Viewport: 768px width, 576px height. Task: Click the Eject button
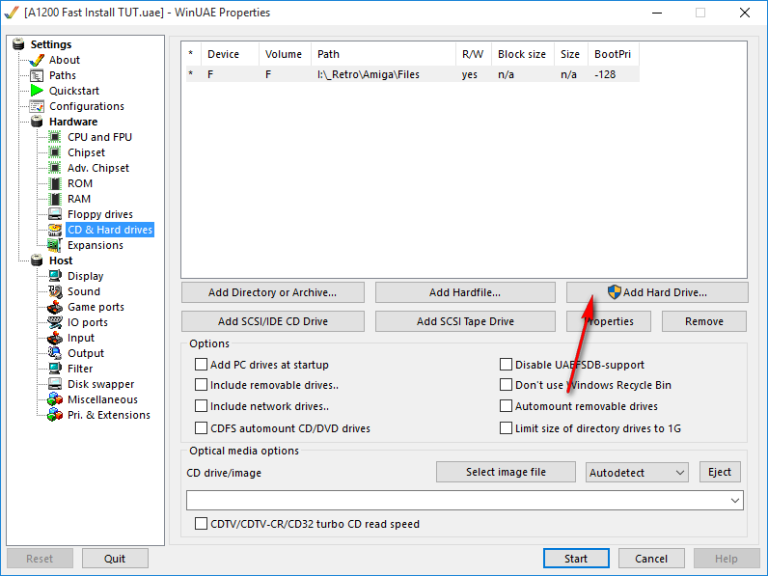(720, 472)
